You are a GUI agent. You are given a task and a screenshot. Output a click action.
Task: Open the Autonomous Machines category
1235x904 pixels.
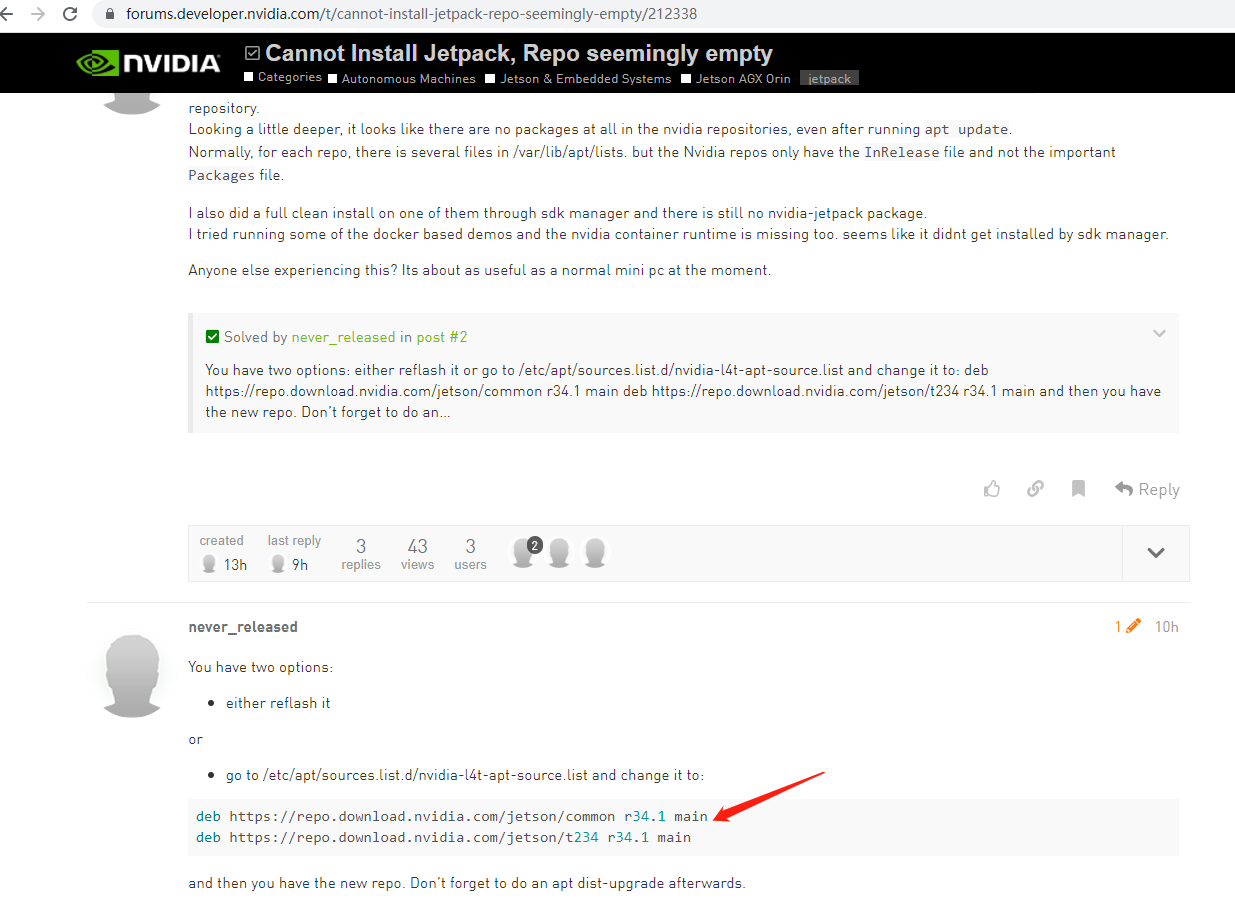[x=402, y=78]
